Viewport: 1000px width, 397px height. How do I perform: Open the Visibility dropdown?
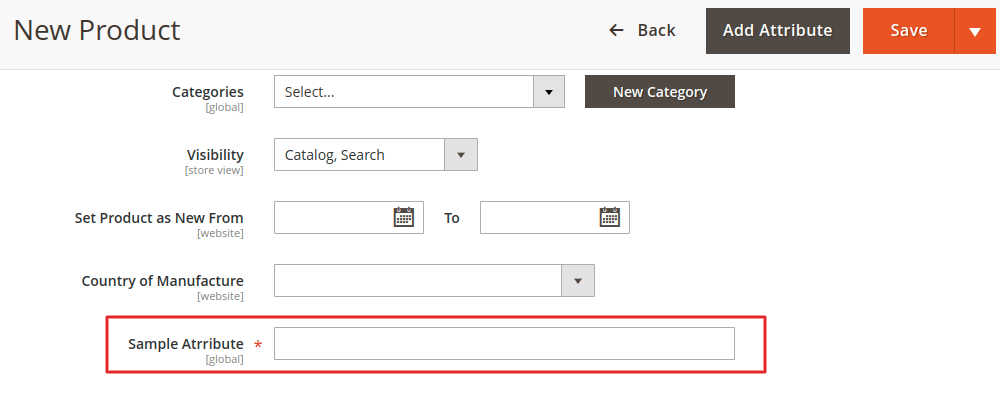(x=376, y=154)
